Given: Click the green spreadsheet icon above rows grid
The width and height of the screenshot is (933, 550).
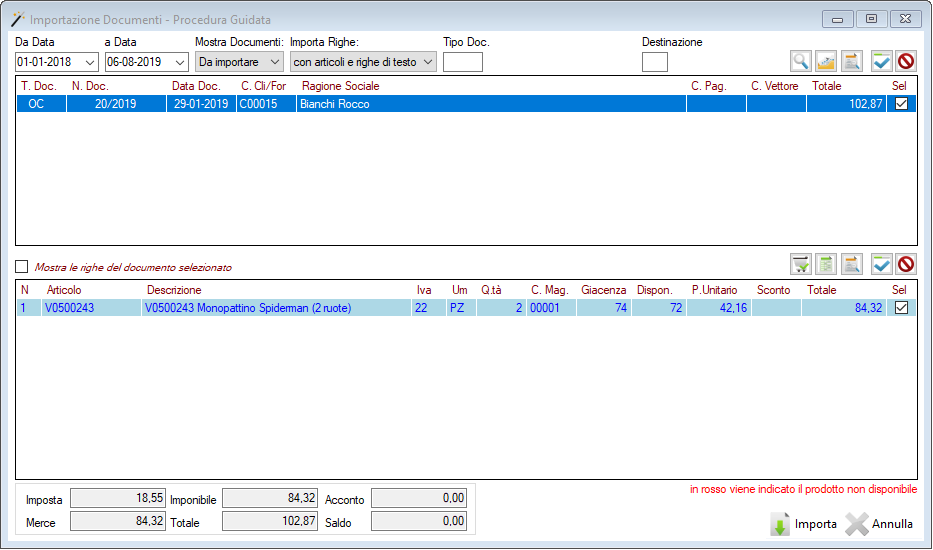Looking at the screenshot, I should [826, 264].
